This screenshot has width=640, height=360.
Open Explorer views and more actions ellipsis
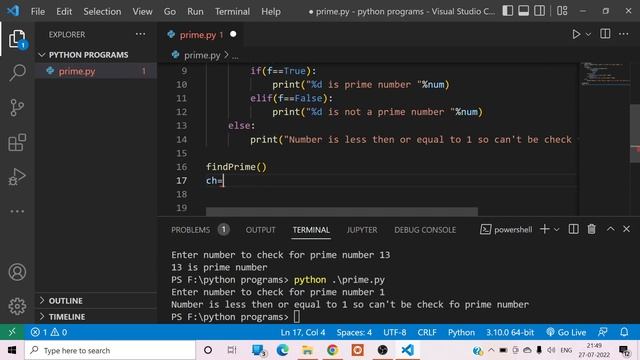click(x=140, y=34)
